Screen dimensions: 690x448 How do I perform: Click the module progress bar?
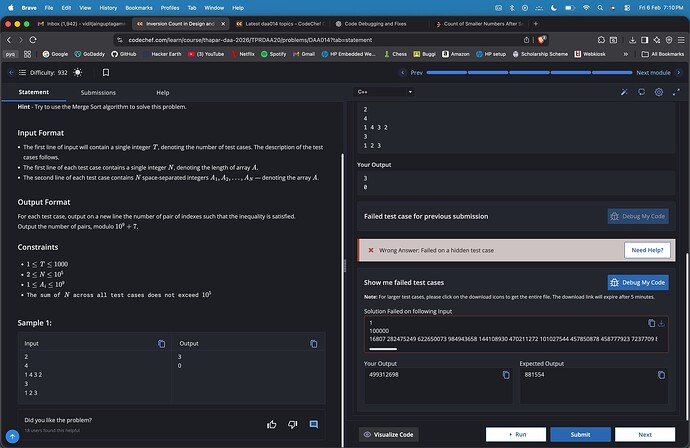[529, 73]
